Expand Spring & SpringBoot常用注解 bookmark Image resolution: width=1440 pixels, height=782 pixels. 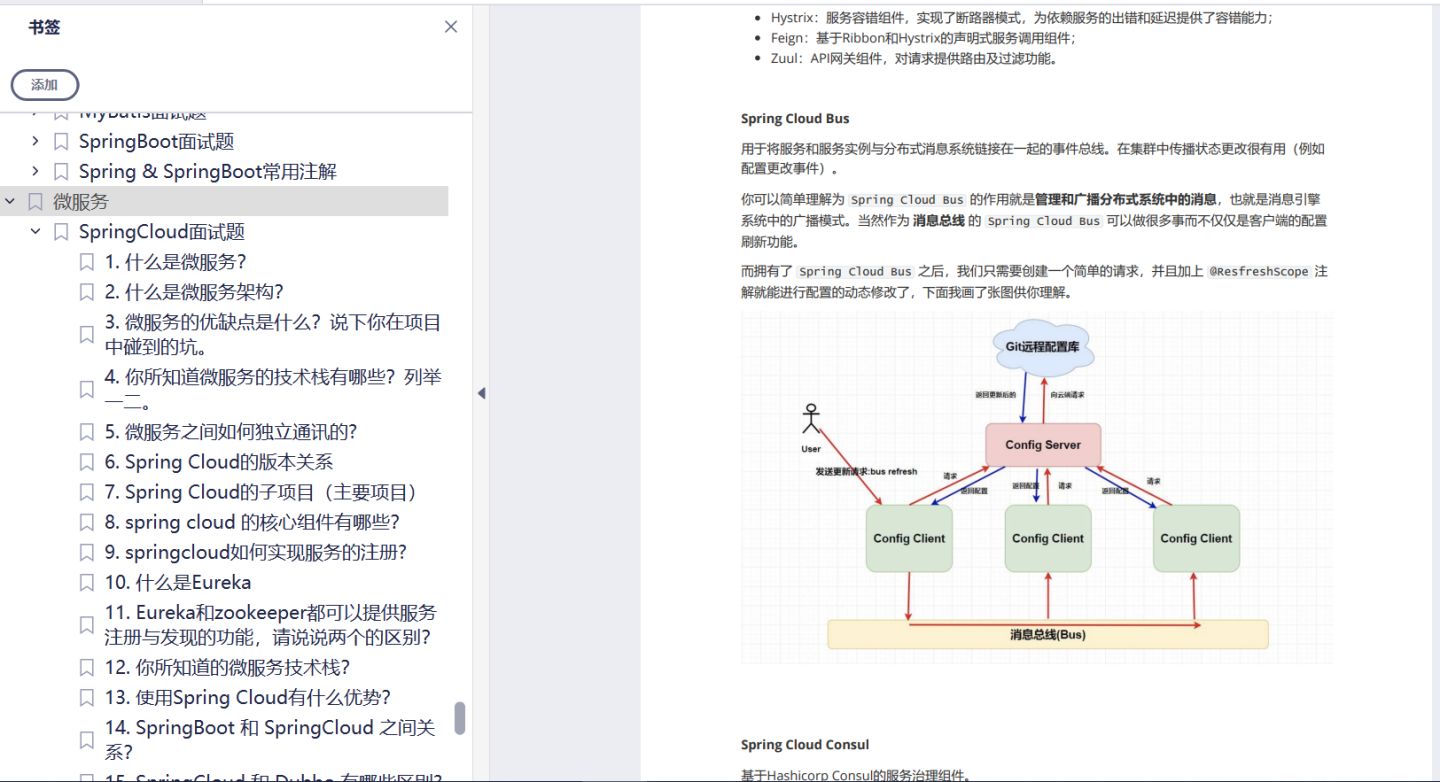[36, 172]
